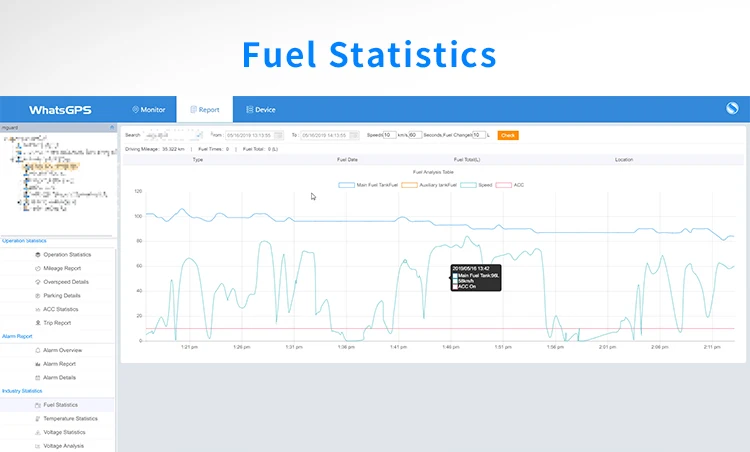The image size is (750, 452).
Task: Select the highlighted account in the tree
Action: (52, 166)
